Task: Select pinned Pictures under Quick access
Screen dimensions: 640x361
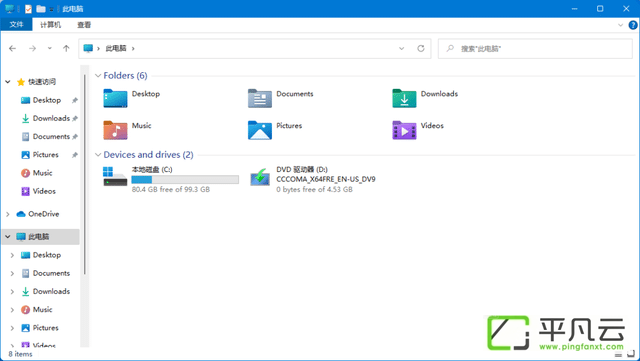Action: tap(45, 155)
